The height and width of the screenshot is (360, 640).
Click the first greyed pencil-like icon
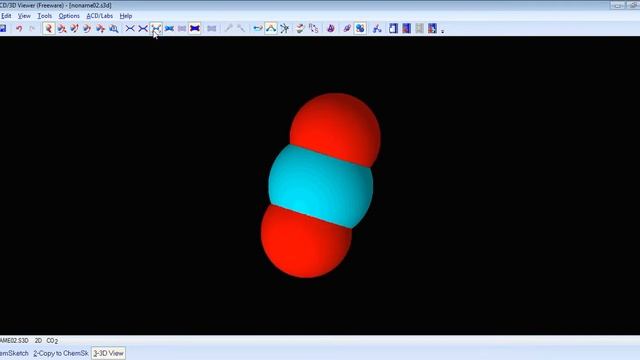[229, 28]
